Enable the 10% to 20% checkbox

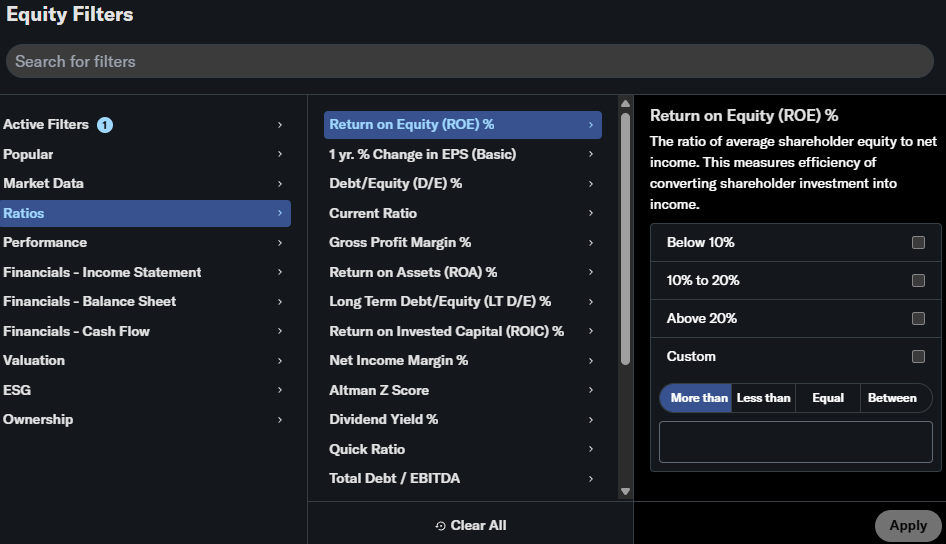click(918, 281)
